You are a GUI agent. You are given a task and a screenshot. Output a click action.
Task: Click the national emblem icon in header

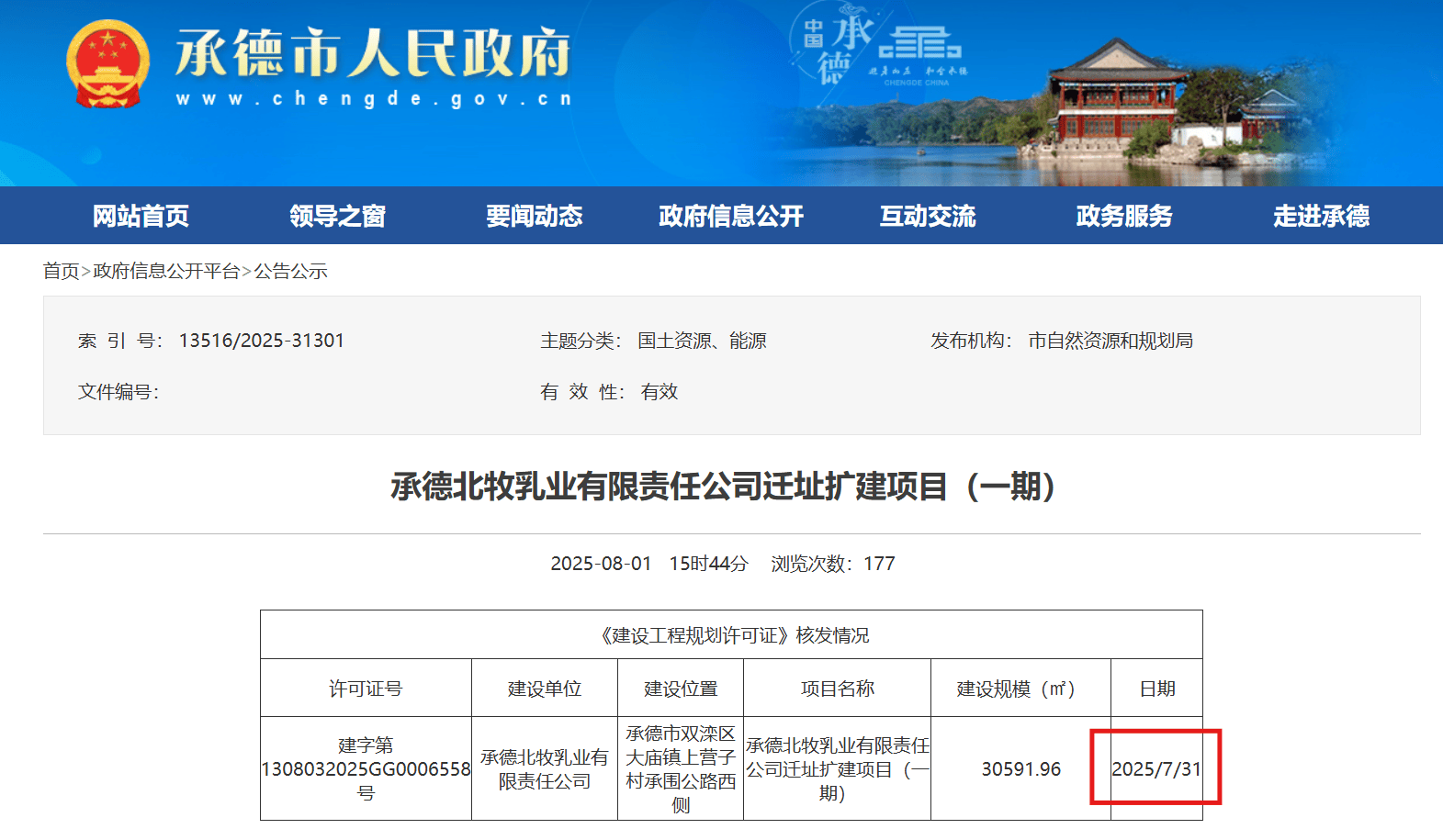[107, 64]
